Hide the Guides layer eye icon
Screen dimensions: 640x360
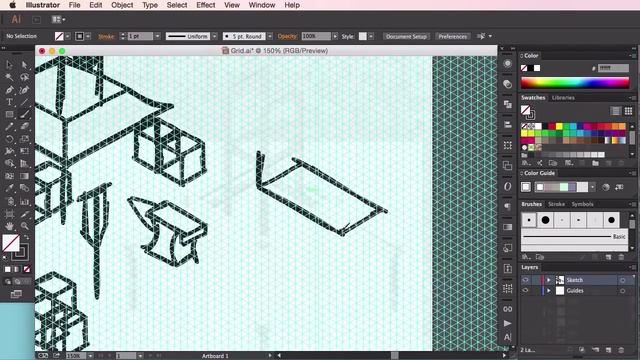pos(526,291)
